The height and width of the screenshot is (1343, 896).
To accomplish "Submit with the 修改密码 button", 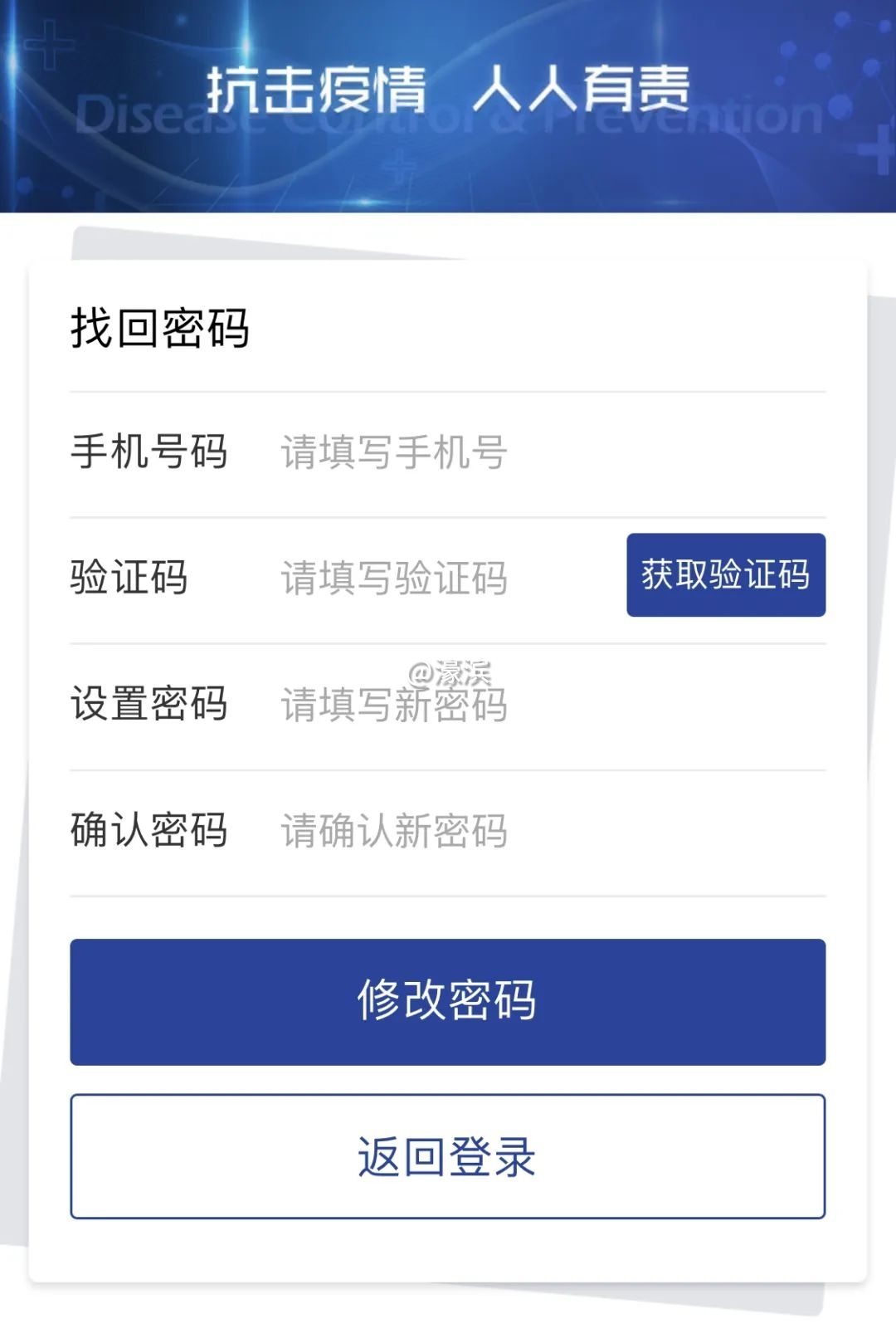I will coord(447,1001).
